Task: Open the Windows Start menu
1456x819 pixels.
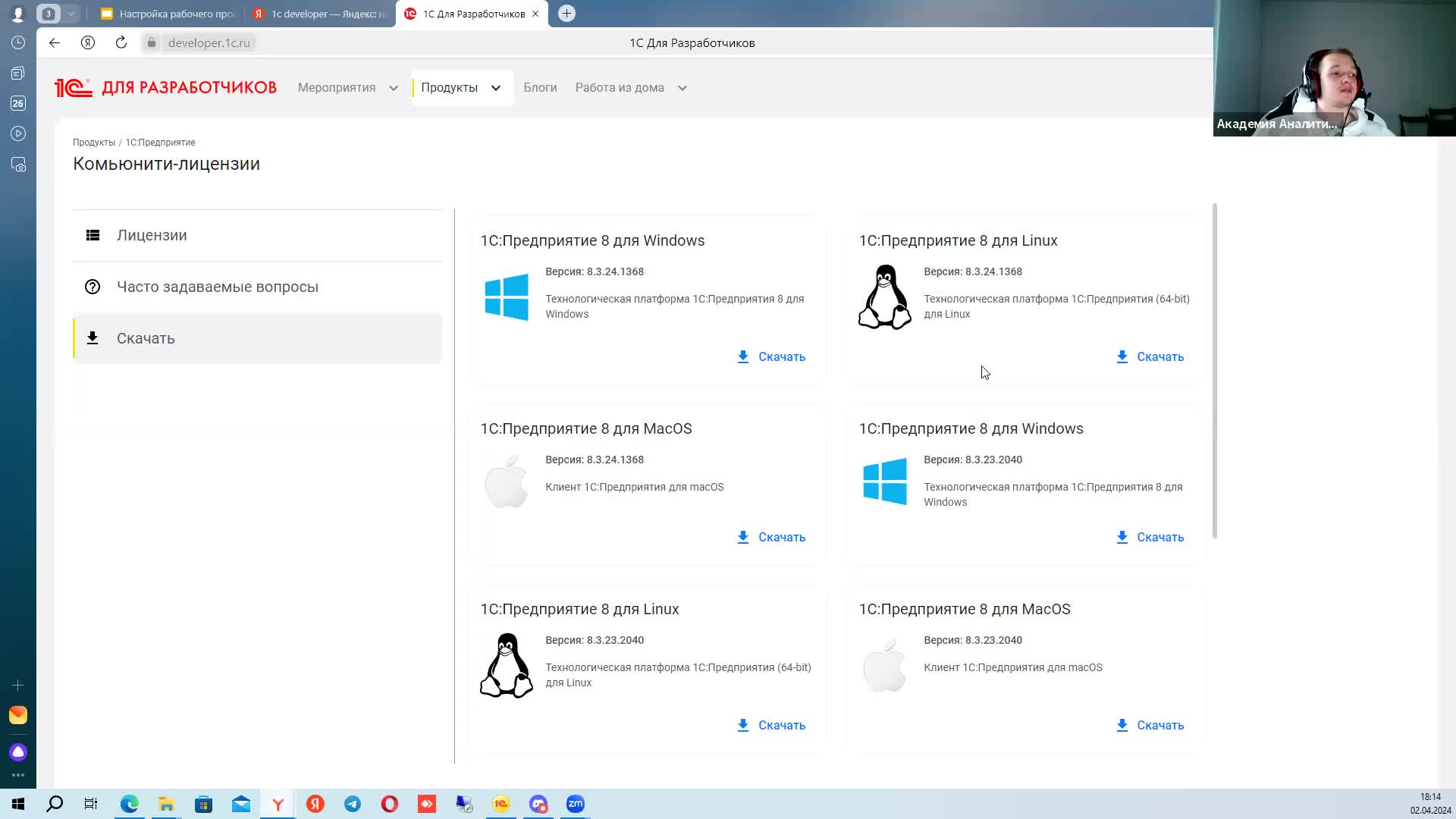Action: (18, 804)
